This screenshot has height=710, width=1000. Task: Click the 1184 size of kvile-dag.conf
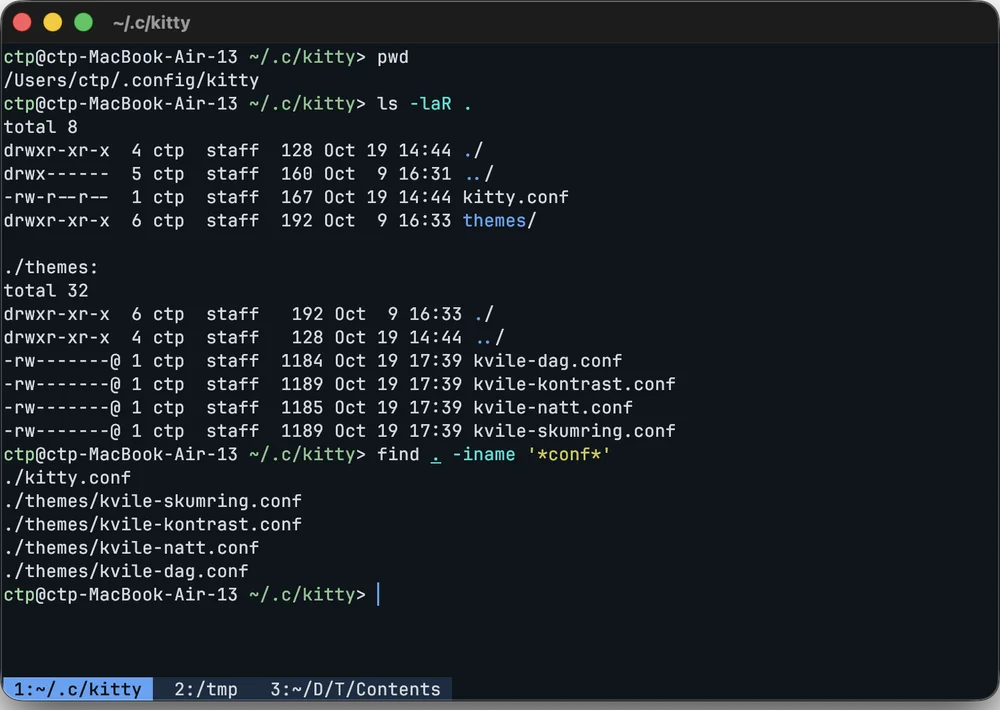(x=302, y=361)
